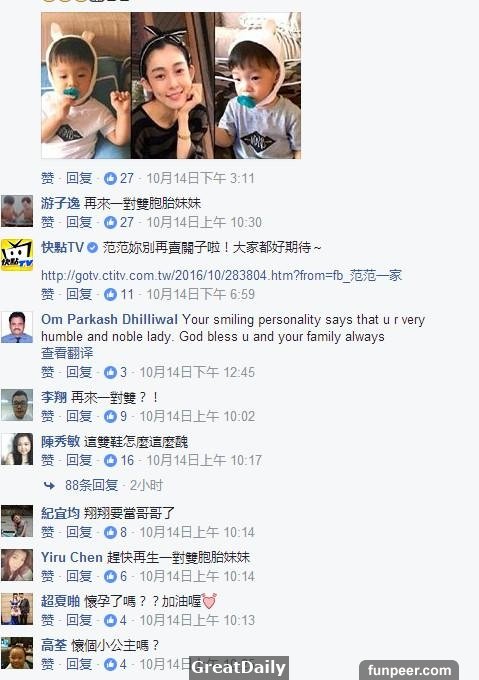Click 赞 under 高荃's comment

tap(48, 664)
